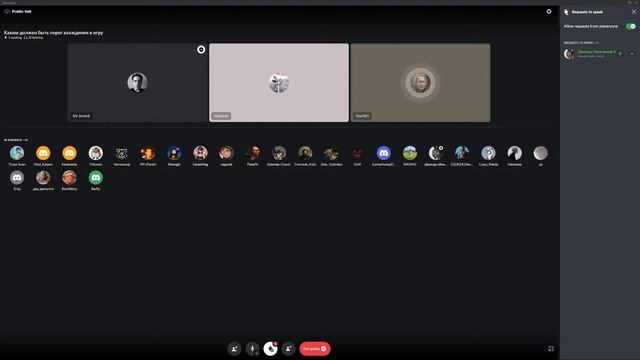Open Crazy_Panda's audience avatar

pyautogui.click(x=488, y=153)
